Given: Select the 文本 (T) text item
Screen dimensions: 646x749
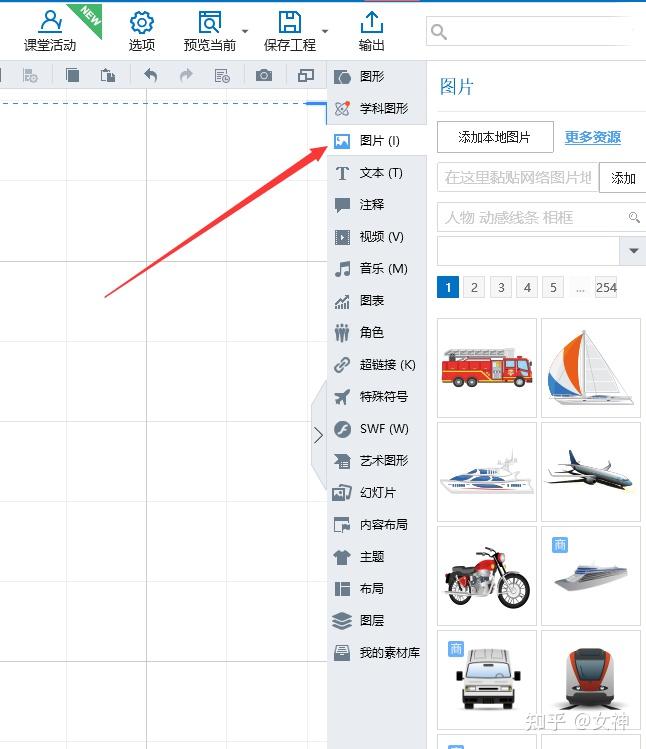Looking at the screenshot, I should point(377,172).
